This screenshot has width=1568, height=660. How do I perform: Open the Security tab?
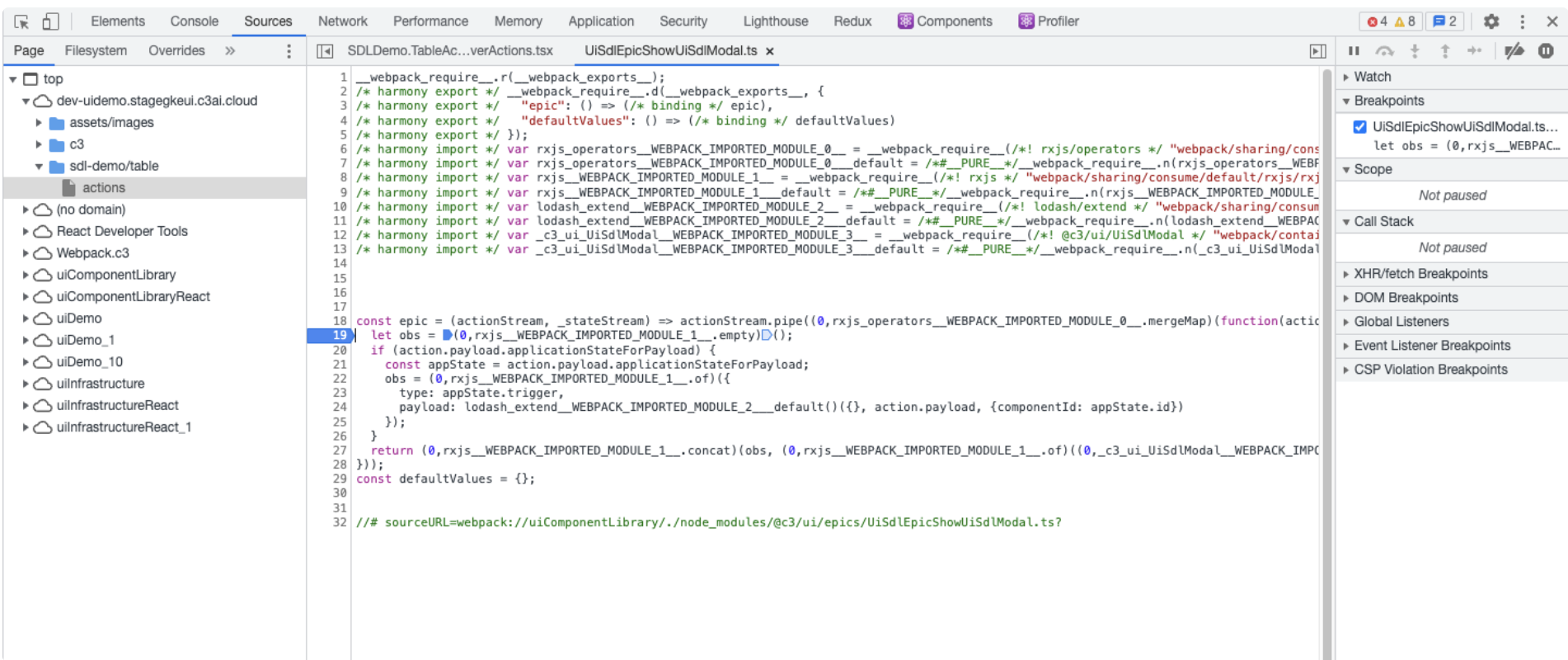pyautogui.click(x=683, y=21)
